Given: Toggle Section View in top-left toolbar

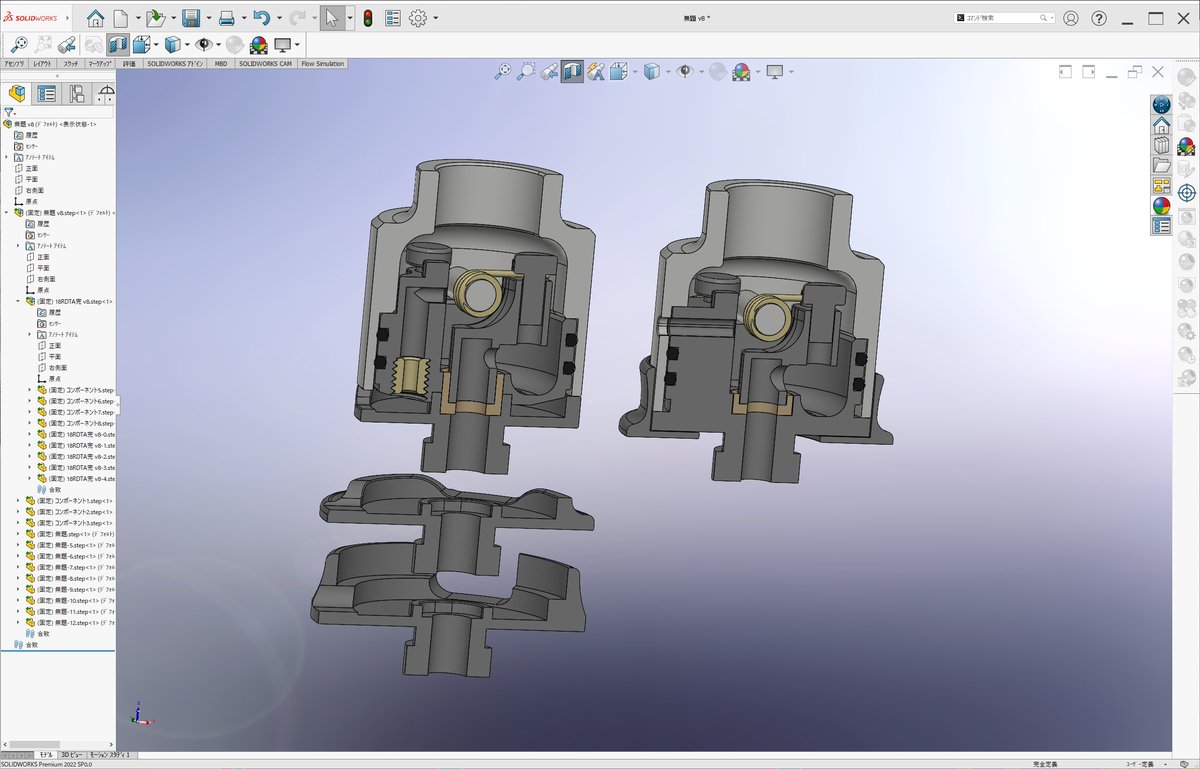Looking at the screenshot, I should tap(118, 44).
